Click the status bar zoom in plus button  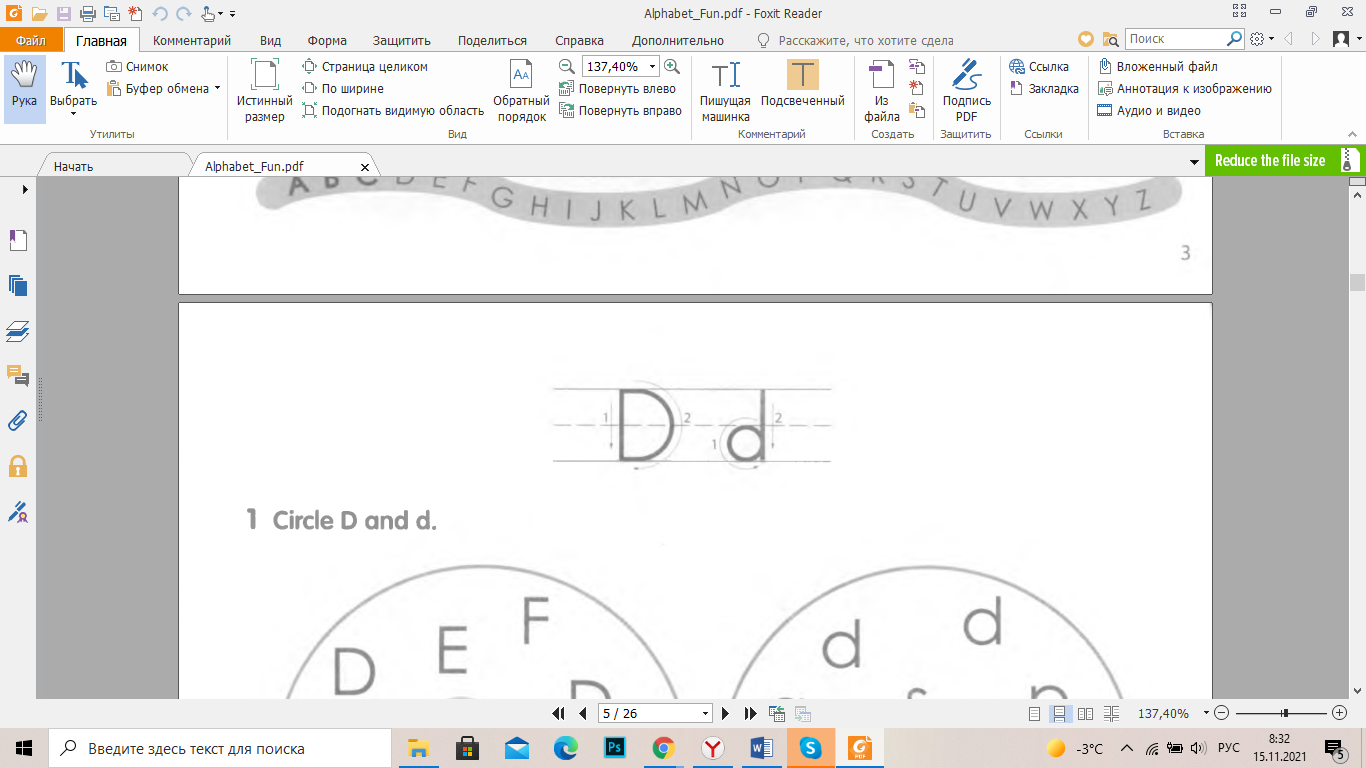1340,713
